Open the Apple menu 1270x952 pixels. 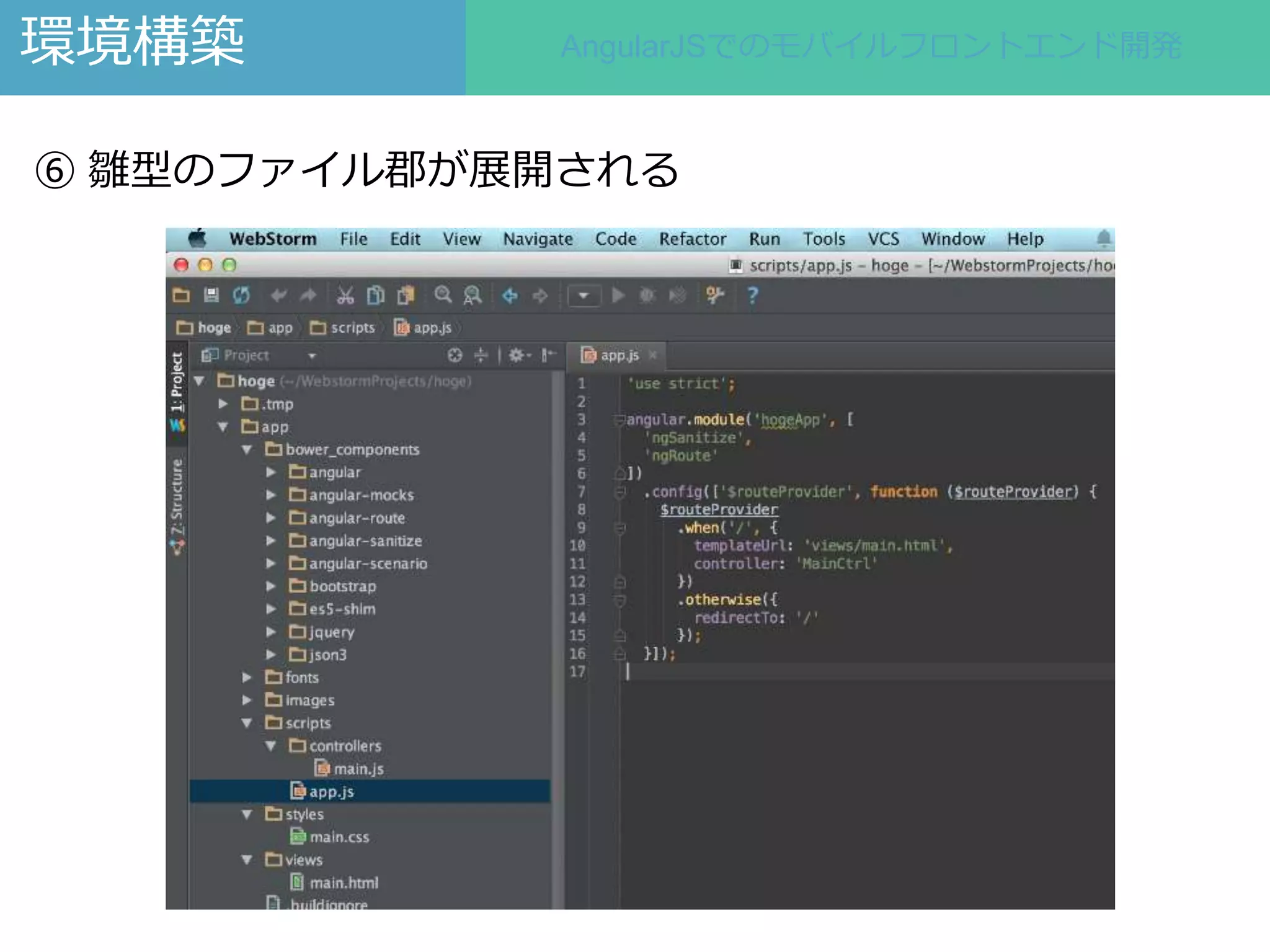click(x=197, y=239)
